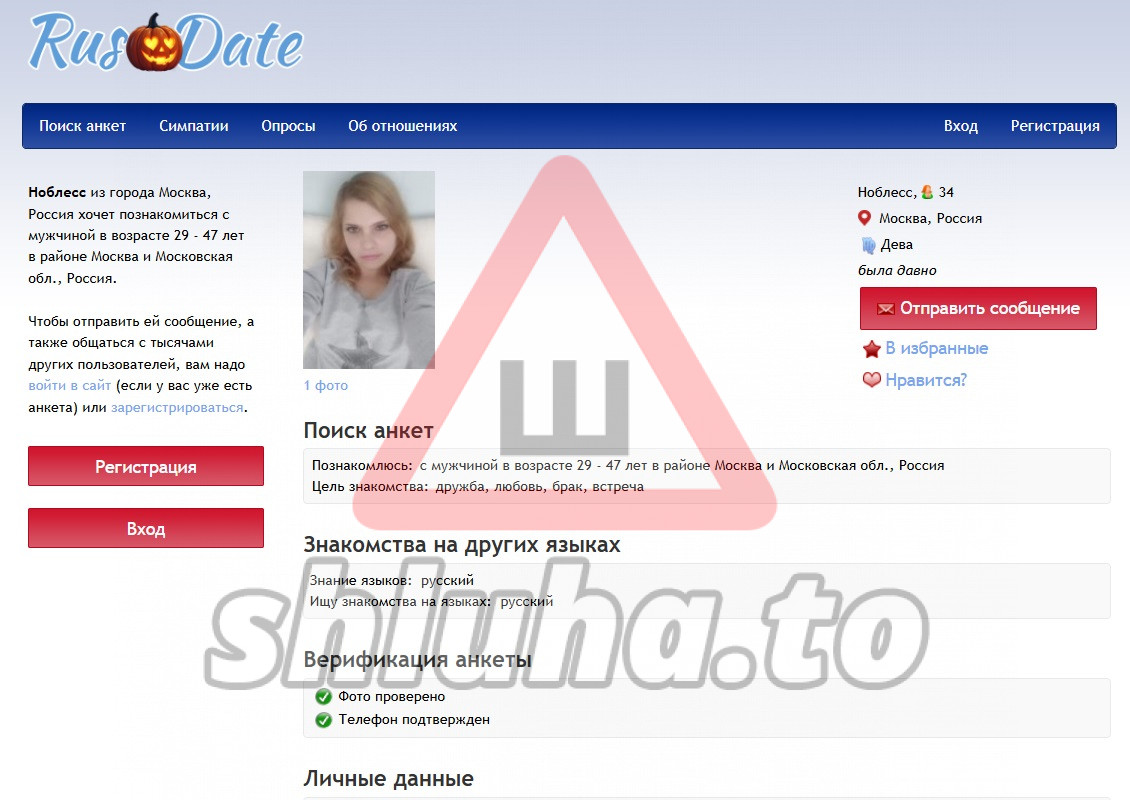Screen dimensions: 1130x800
Task: Open the profile photo thumbnail
Action: [369, 270]
